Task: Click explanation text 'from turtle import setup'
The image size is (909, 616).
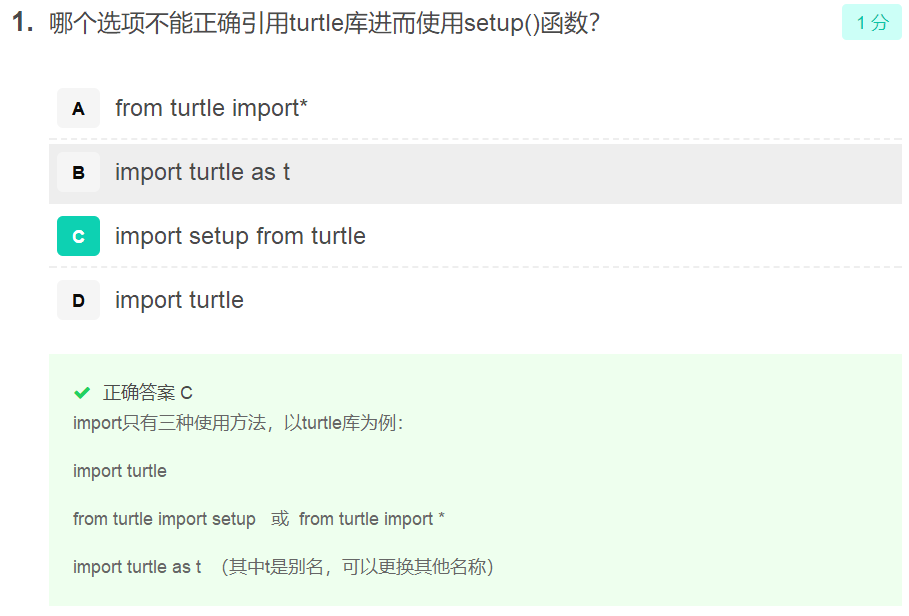Action: (164, 519)
